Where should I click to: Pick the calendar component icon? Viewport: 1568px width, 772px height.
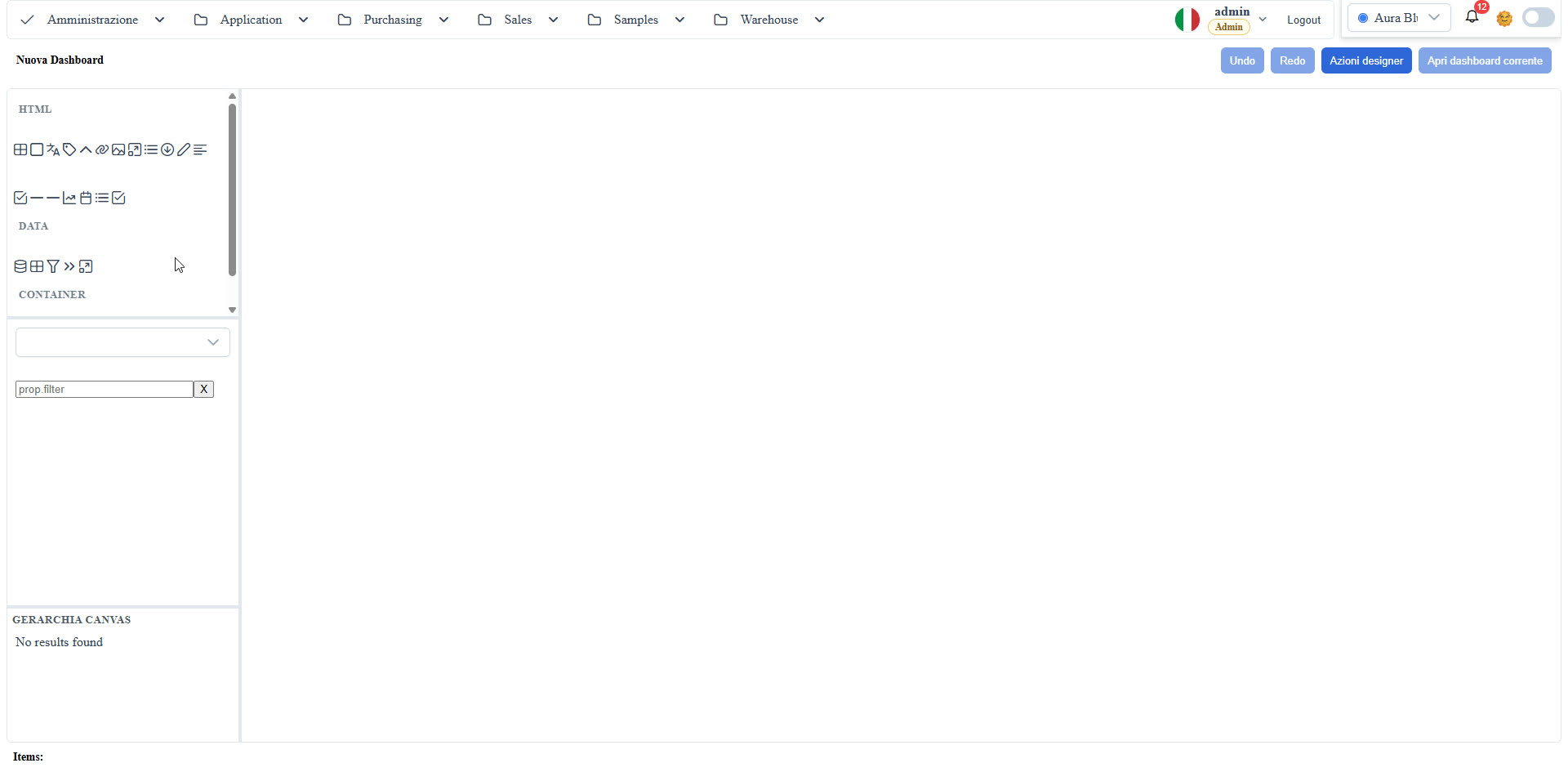86,198
